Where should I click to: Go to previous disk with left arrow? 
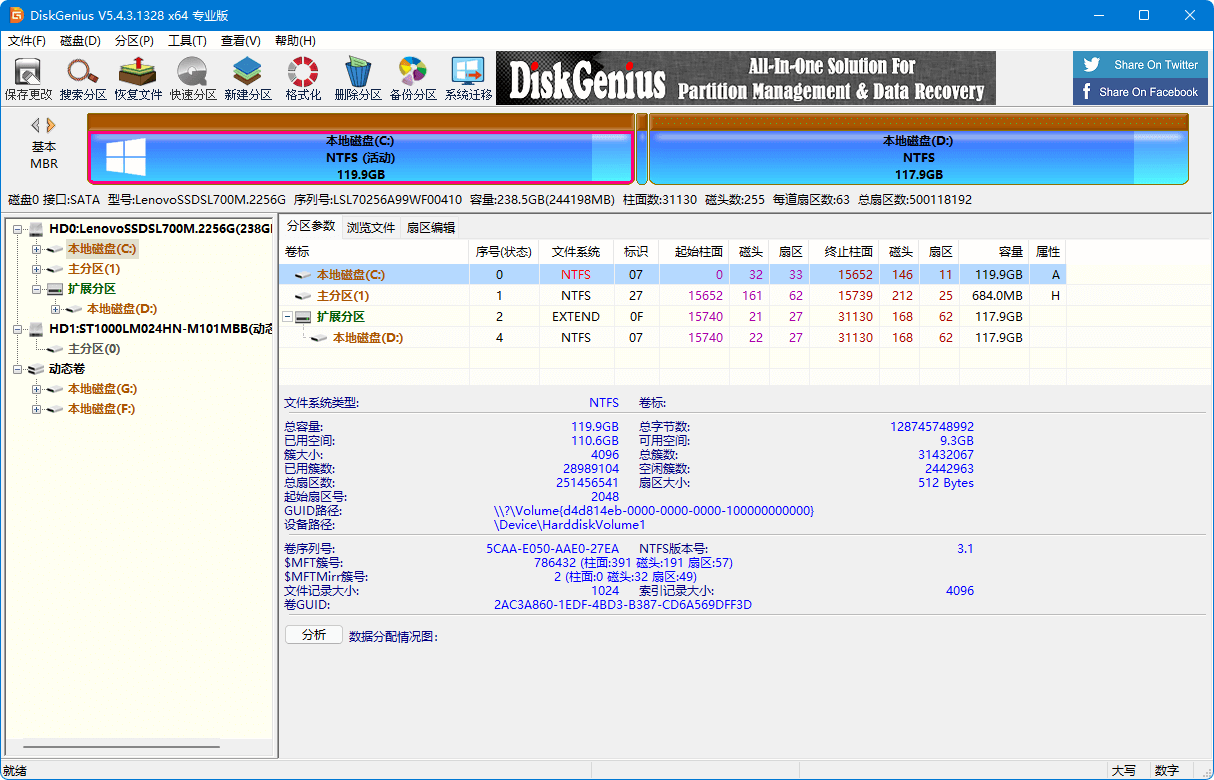pyautogui.click(x=35, y=125)
